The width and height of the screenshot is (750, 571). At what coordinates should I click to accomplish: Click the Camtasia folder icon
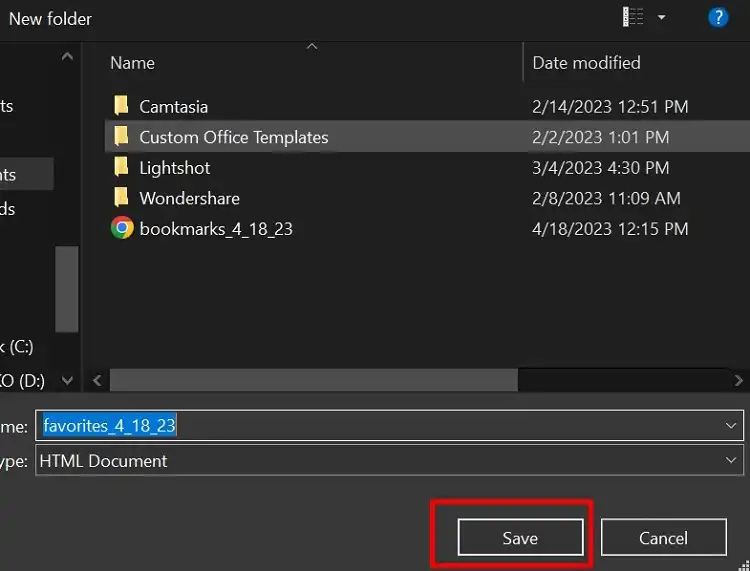click(x=121, y=106)
